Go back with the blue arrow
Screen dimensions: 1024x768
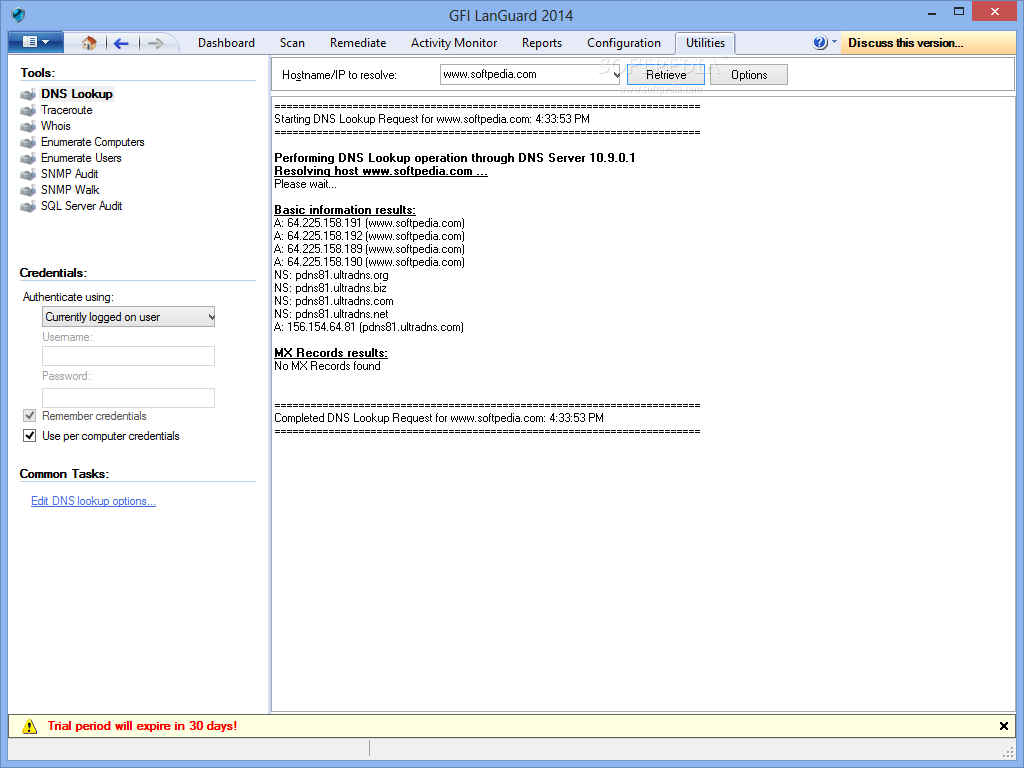tap(121, 44)
